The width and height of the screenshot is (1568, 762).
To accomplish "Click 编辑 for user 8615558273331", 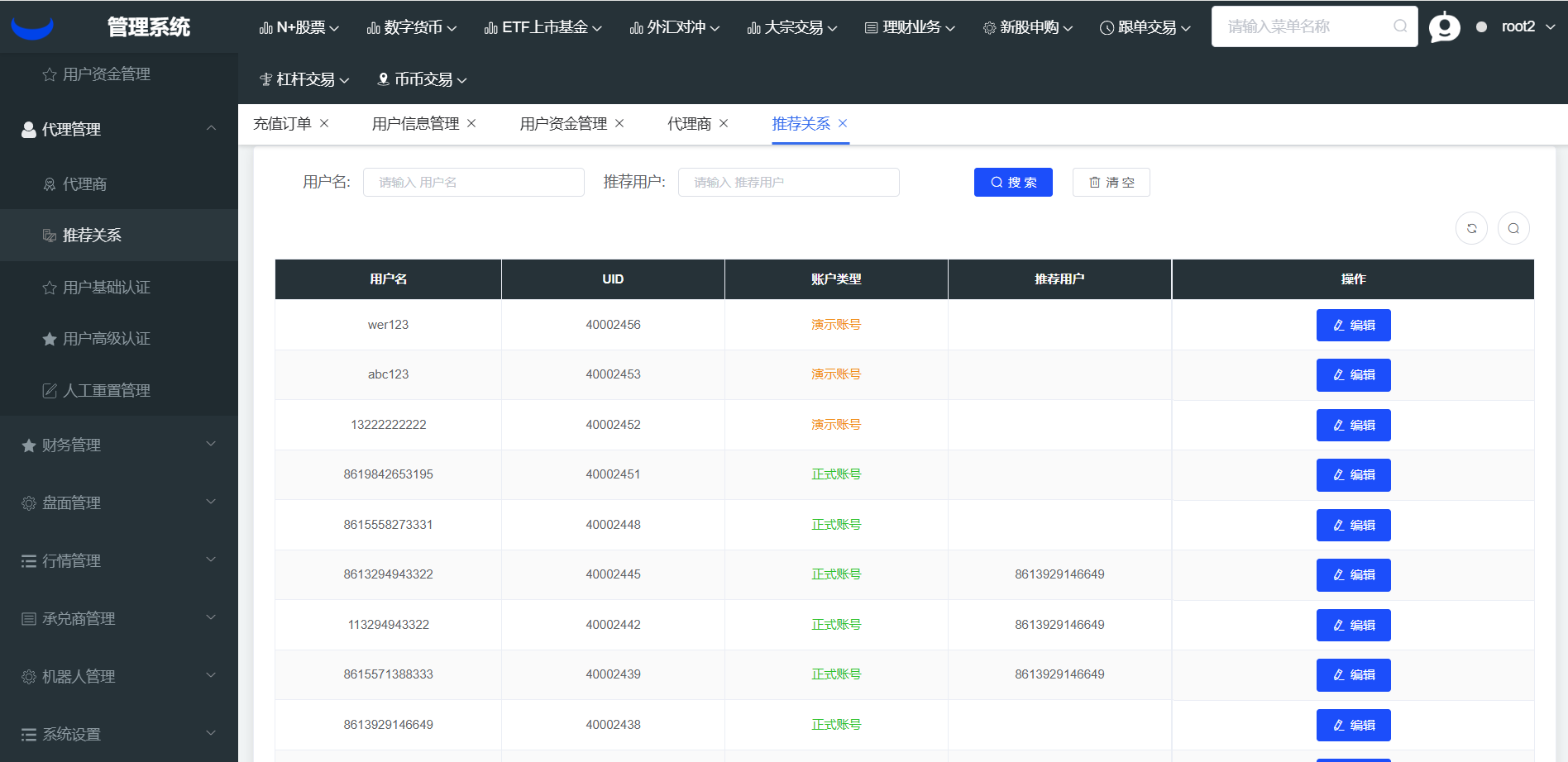I will (x=1354, y=525).
